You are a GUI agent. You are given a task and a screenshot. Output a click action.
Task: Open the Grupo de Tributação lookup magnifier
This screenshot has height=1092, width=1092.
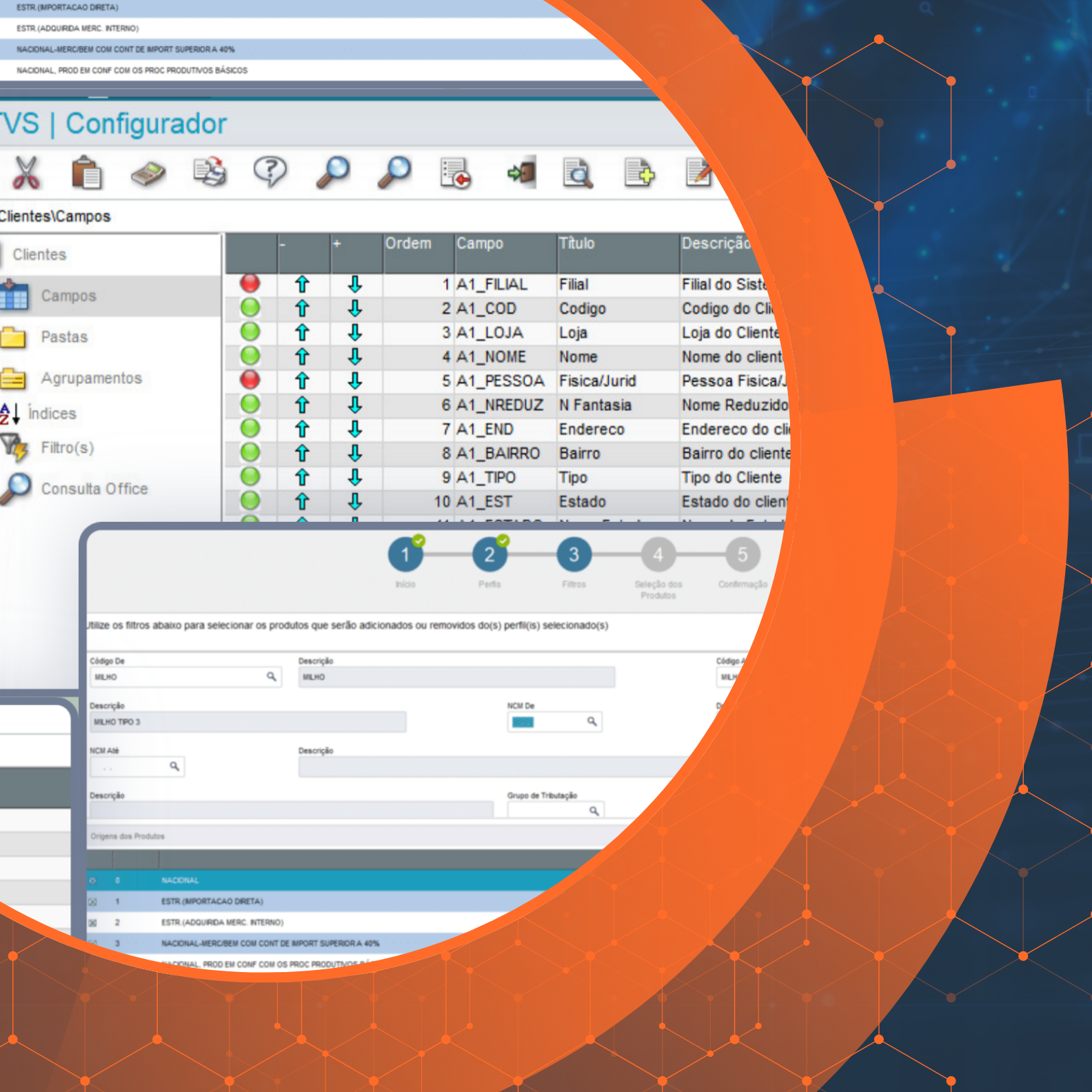(x=594, y=811)
